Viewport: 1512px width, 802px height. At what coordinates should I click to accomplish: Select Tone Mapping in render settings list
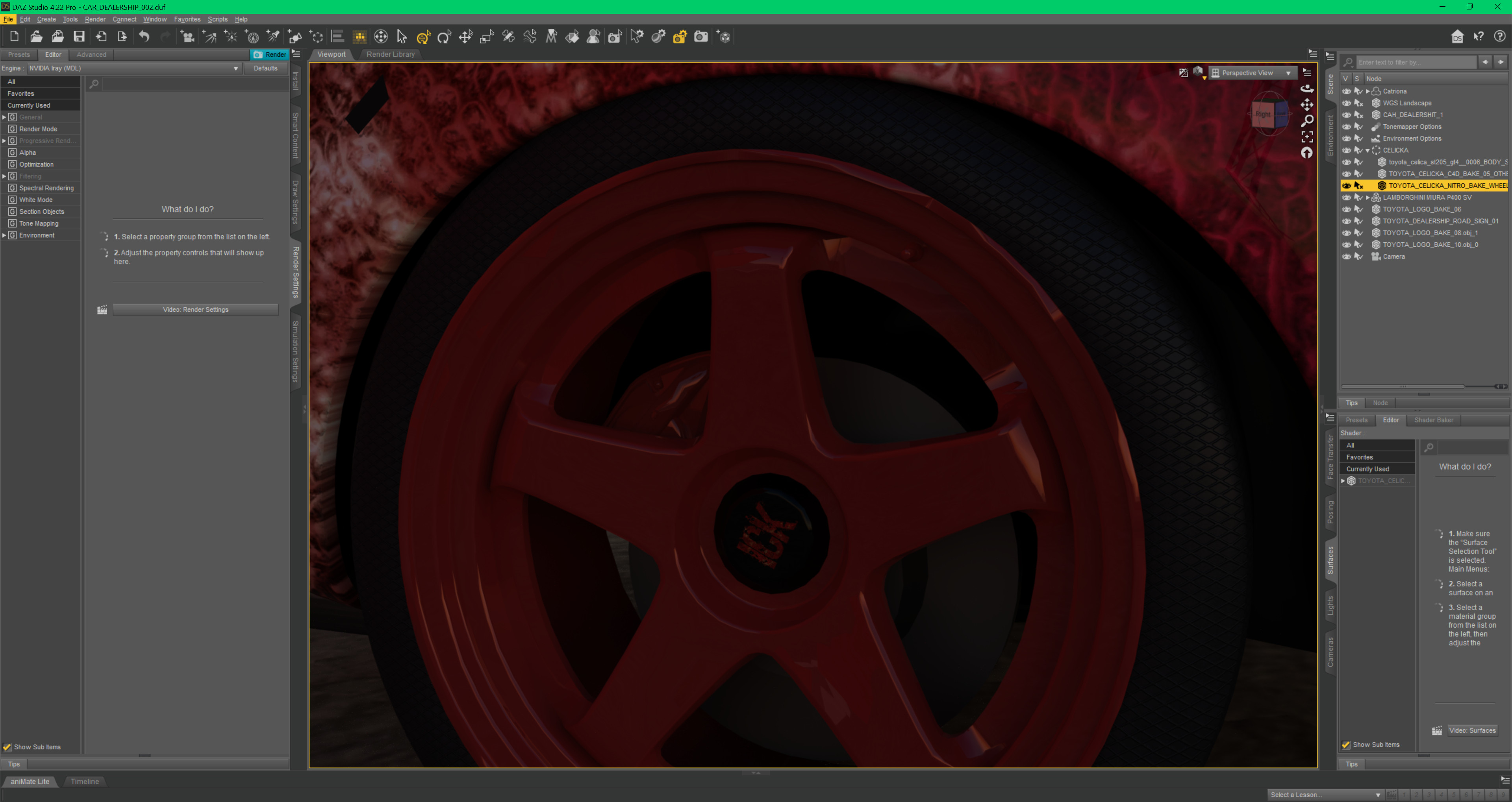tap(39, 224)
